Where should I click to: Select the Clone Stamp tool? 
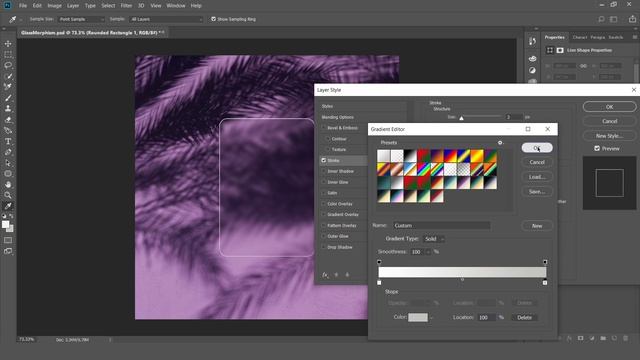click(x=8, y=109)
